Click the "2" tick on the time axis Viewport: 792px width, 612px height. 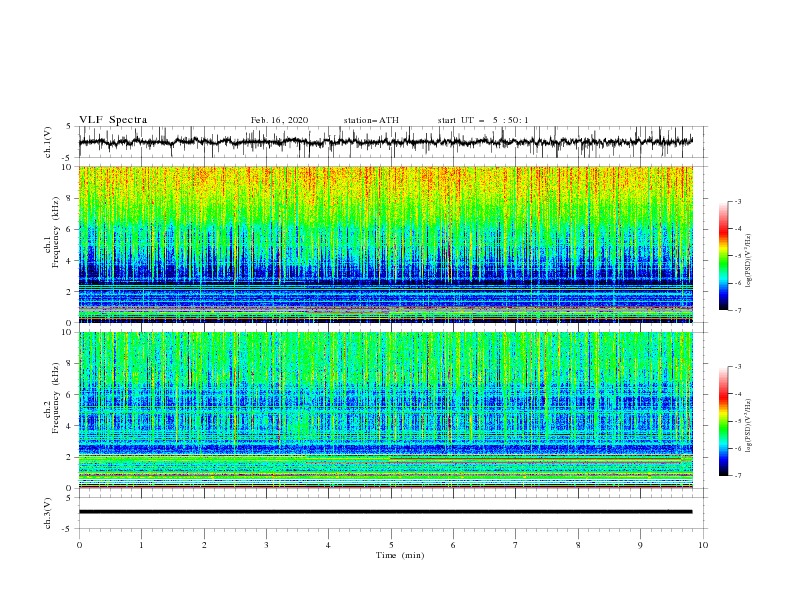point(204,545)
